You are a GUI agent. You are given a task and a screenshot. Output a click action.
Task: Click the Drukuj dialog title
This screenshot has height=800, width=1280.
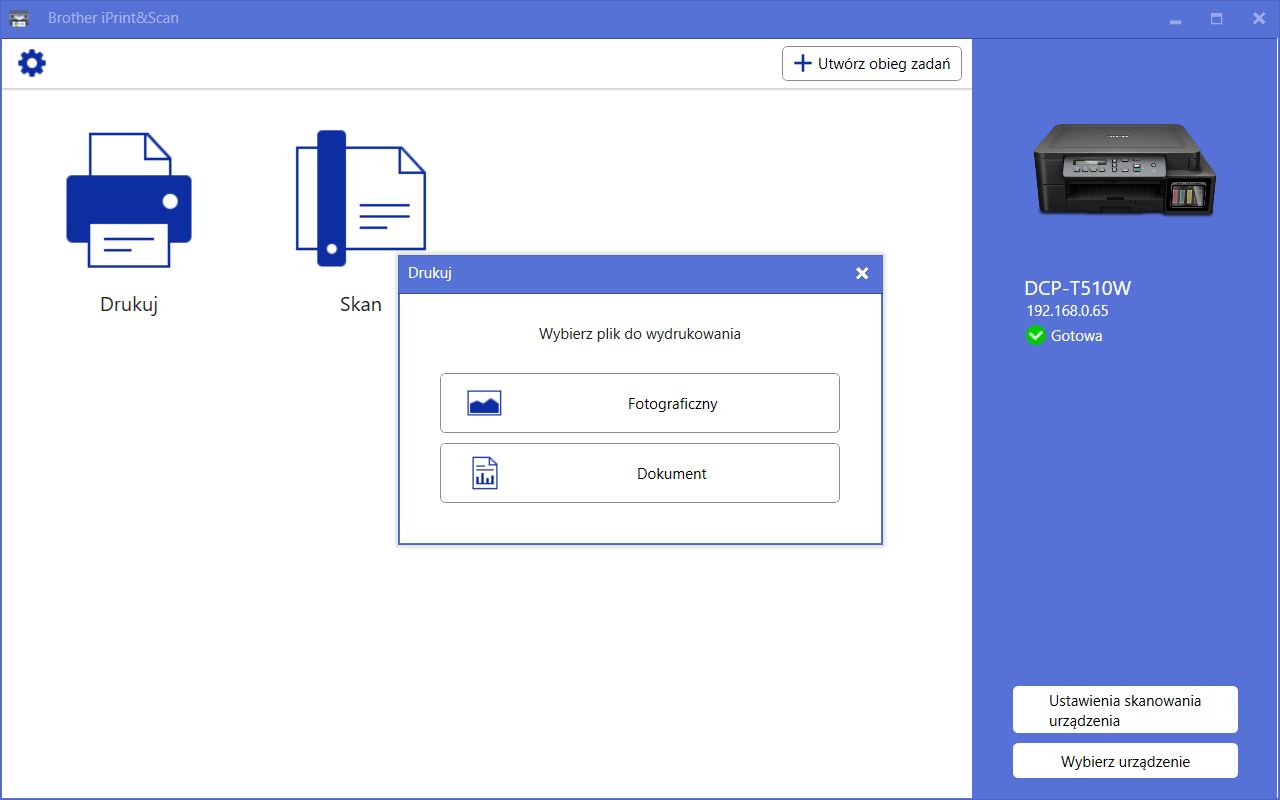[x=430, y=273]
